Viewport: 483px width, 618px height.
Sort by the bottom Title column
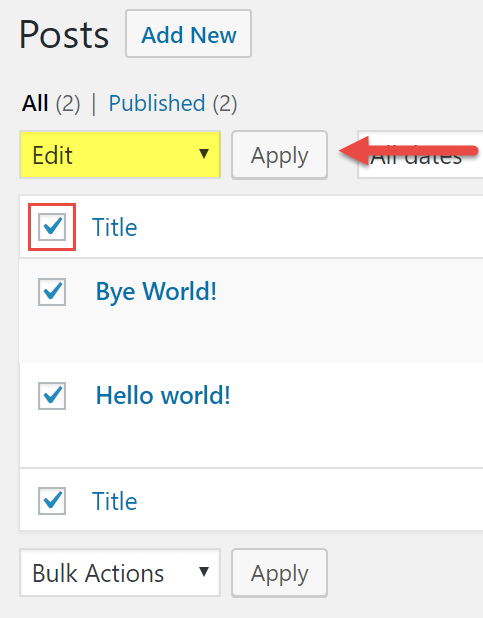point(115,501)
